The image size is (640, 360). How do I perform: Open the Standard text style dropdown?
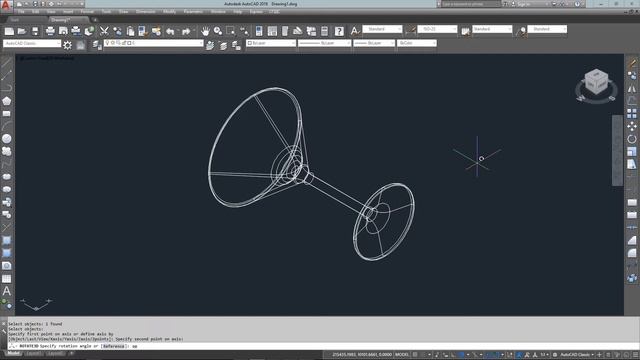coord(382,29)
